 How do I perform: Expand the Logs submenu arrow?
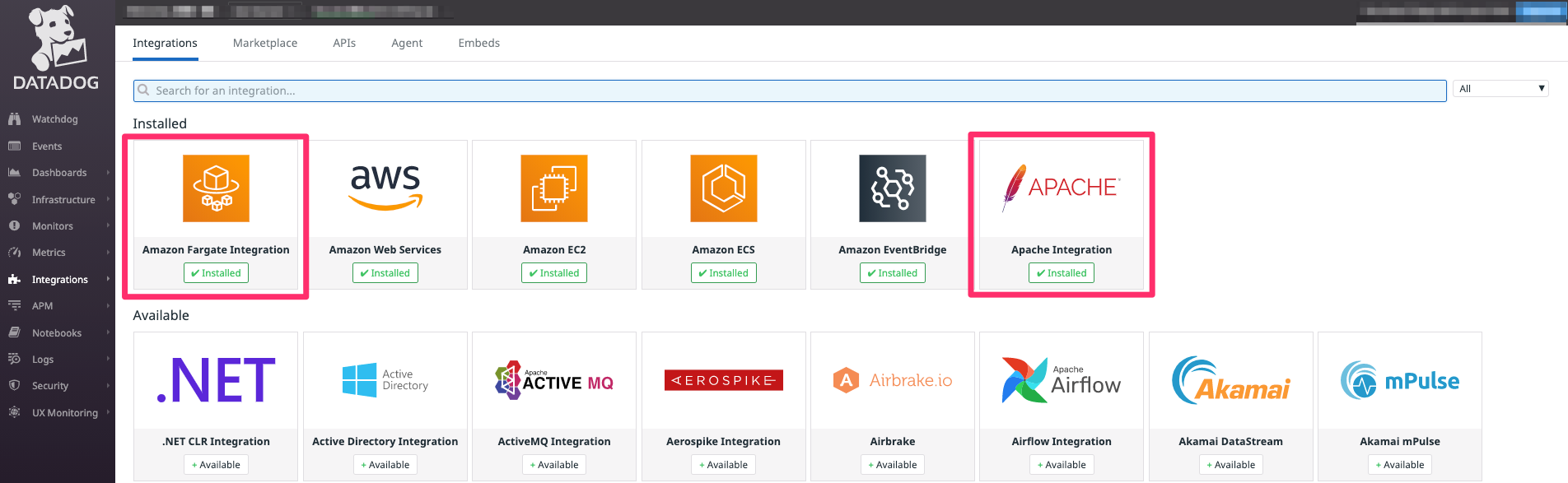pos(108,359)
